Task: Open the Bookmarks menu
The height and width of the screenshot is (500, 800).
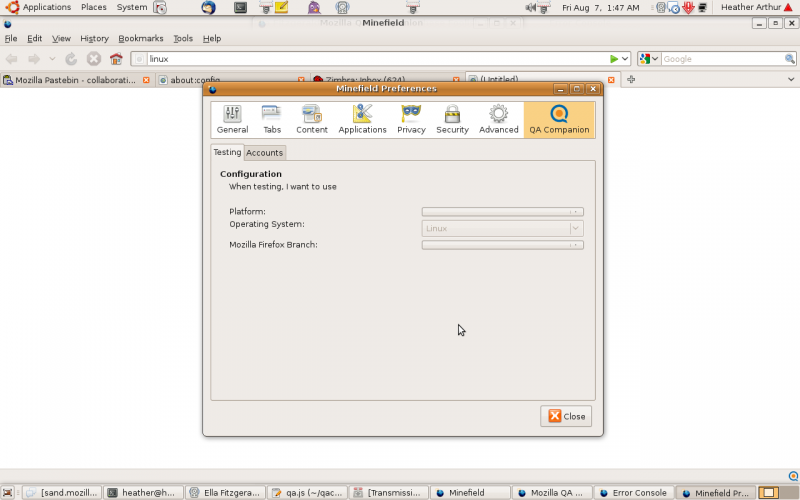Action: click(x=141, y=38)
